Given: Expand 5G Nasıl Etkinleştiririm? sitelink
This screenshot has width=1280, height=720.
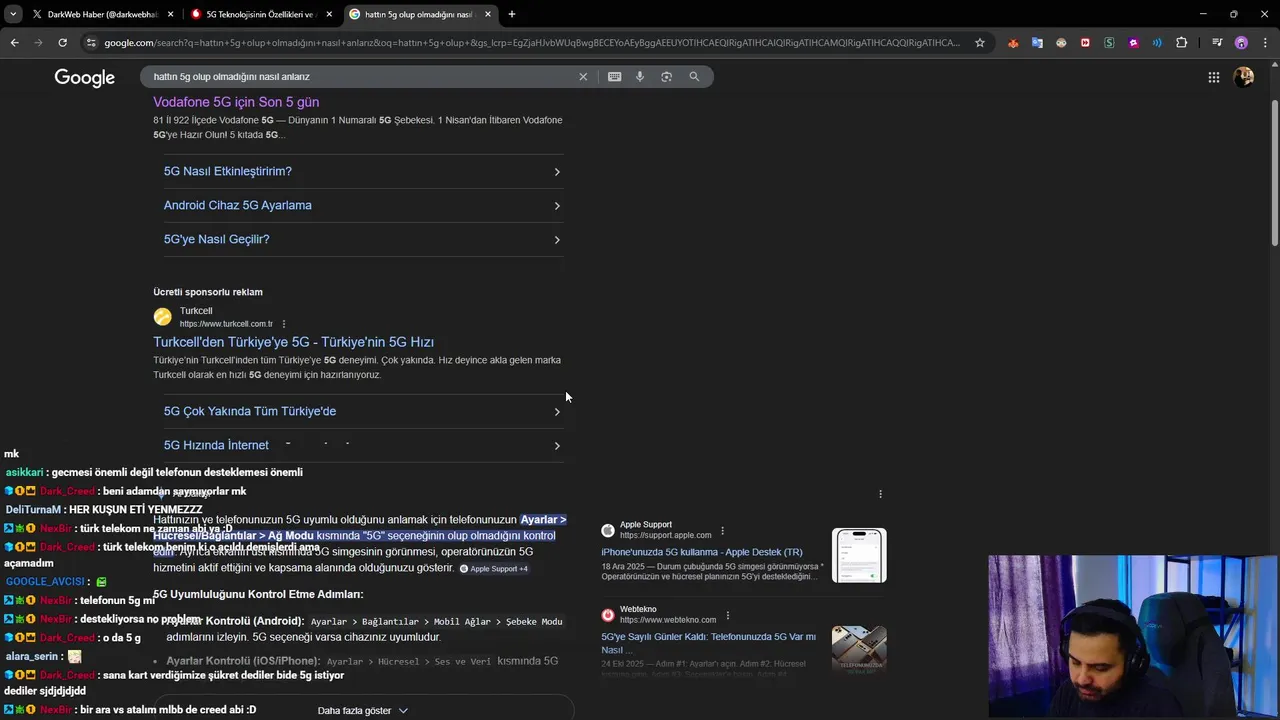Looking at the screenshot, I should (x=362, y=171).
